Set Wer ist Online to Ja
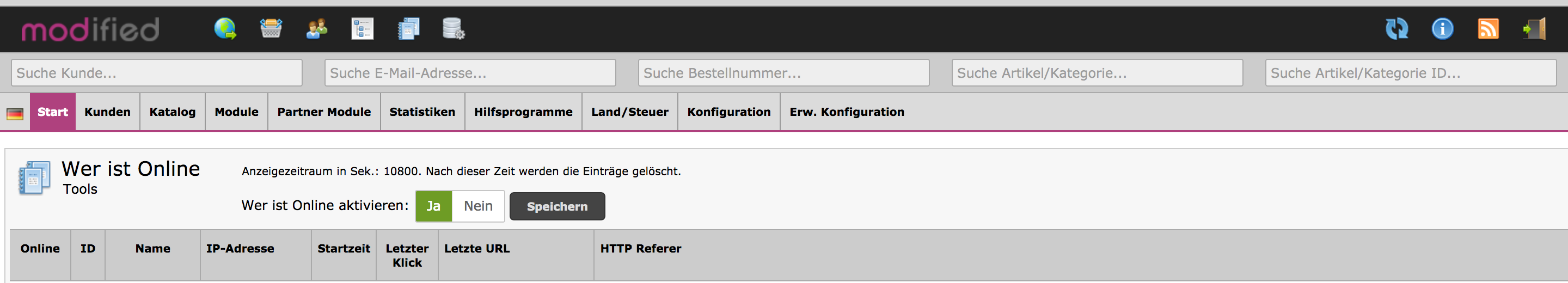This screenshot has height=283, width=1568. pyautogui.click(x=433, y=206)
